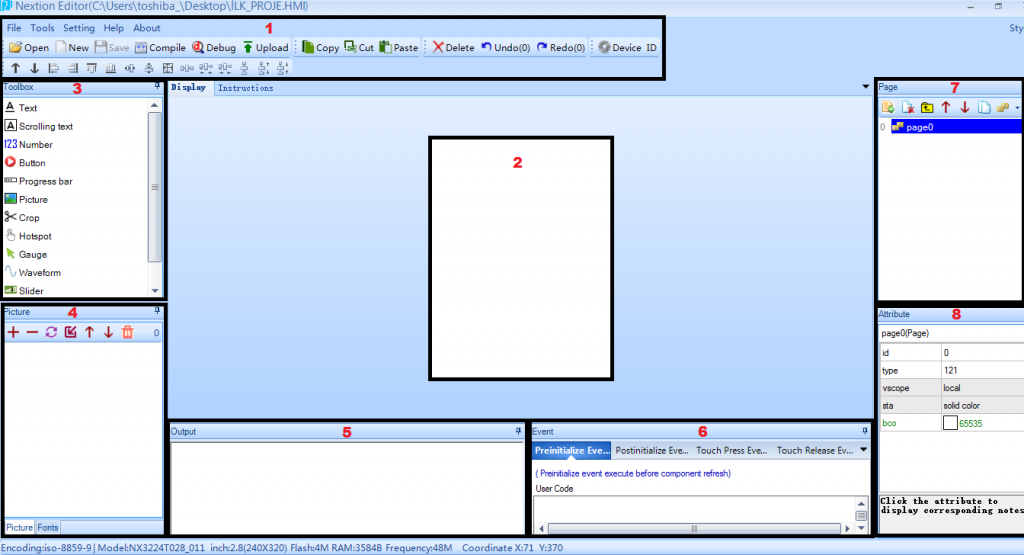Open the Page toolbar overflow dropdown arrow
Image resolution: width=1024 pixels, height=555 pixels.
[x=1017, y=107]
